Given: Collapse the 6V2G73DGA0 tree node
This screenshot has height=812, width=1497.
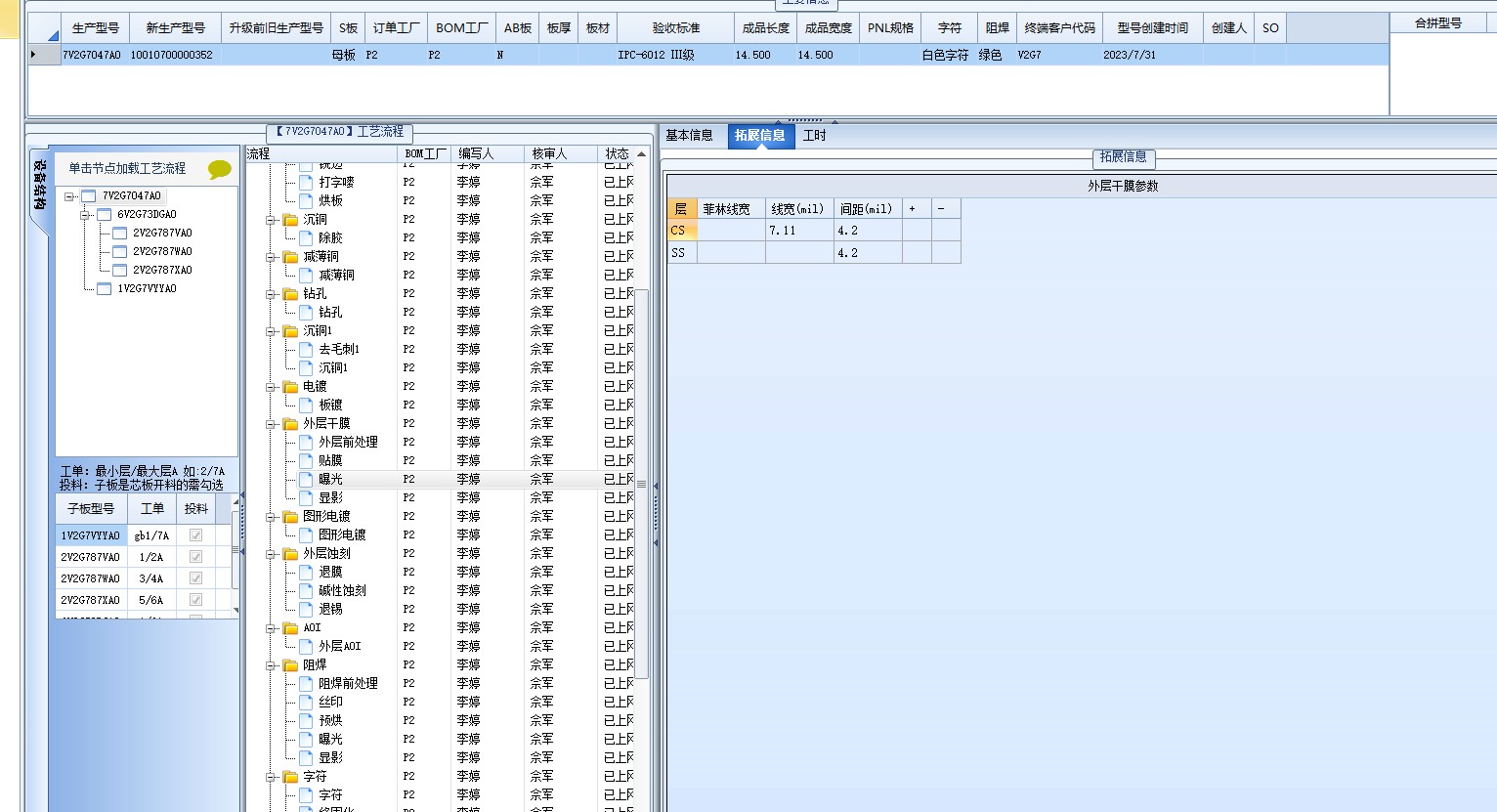Looking at the screenshot, I should [85, 215].
